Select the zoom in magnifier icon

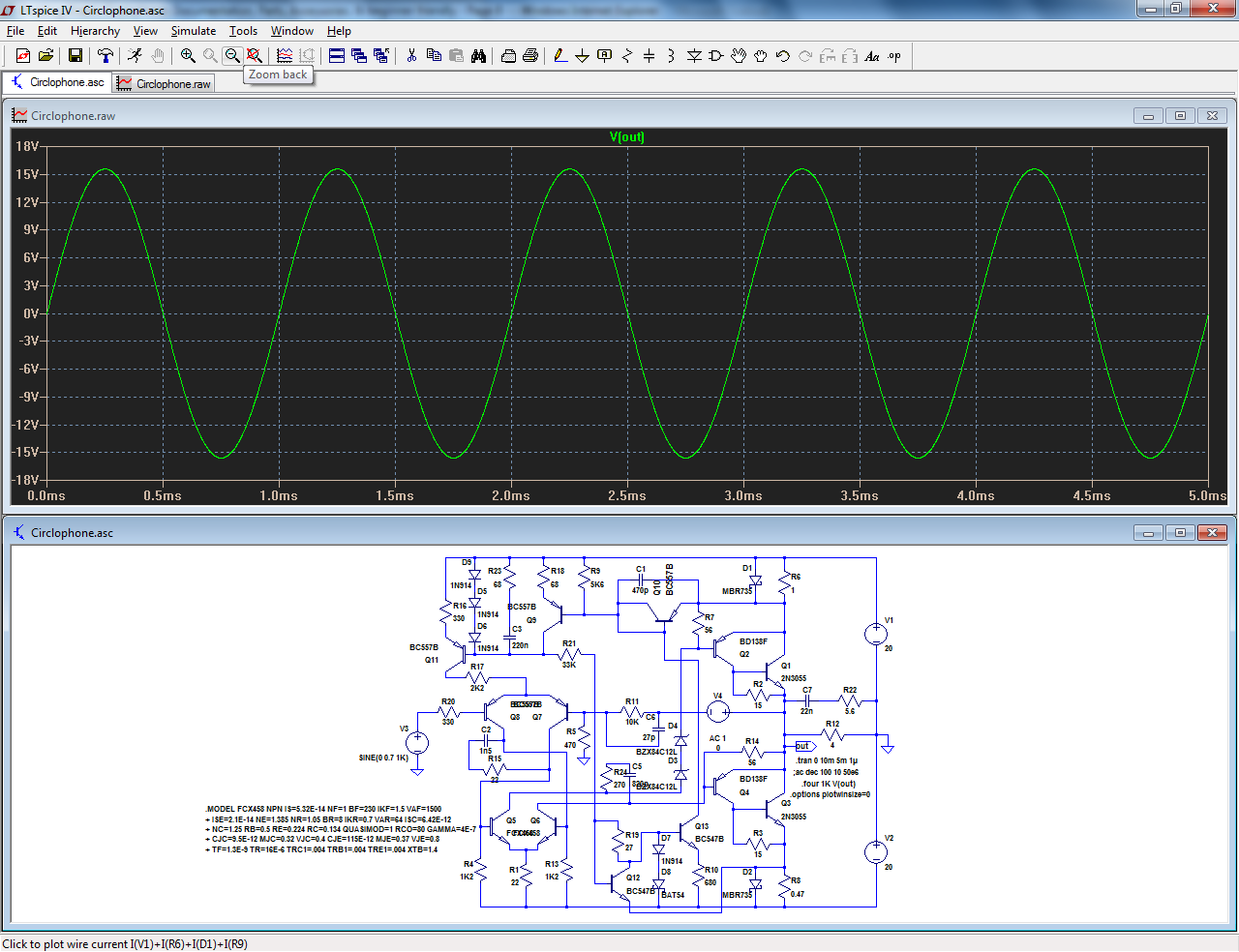pos(188,56)
